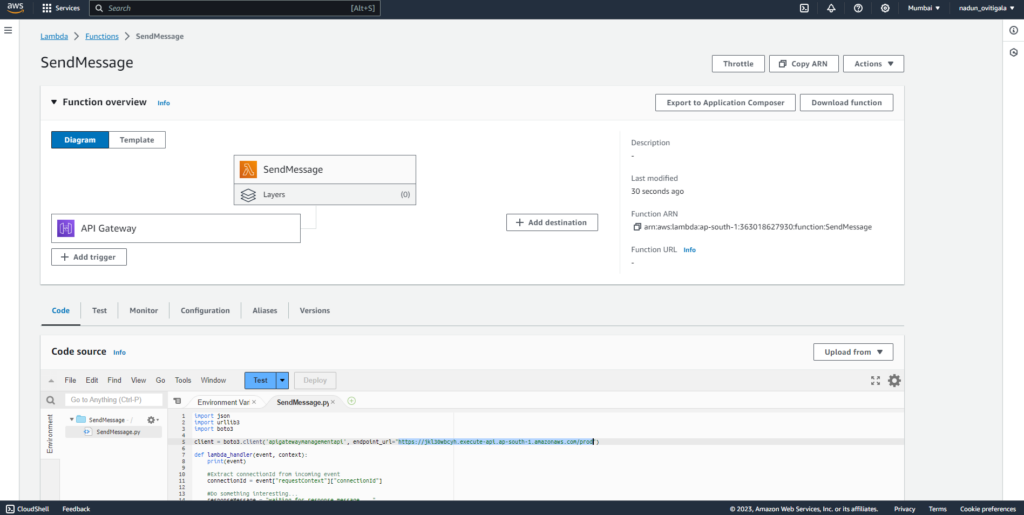The image size is (1024, 515).
Task: Open the Test tab
Action: tap(99, 311)
